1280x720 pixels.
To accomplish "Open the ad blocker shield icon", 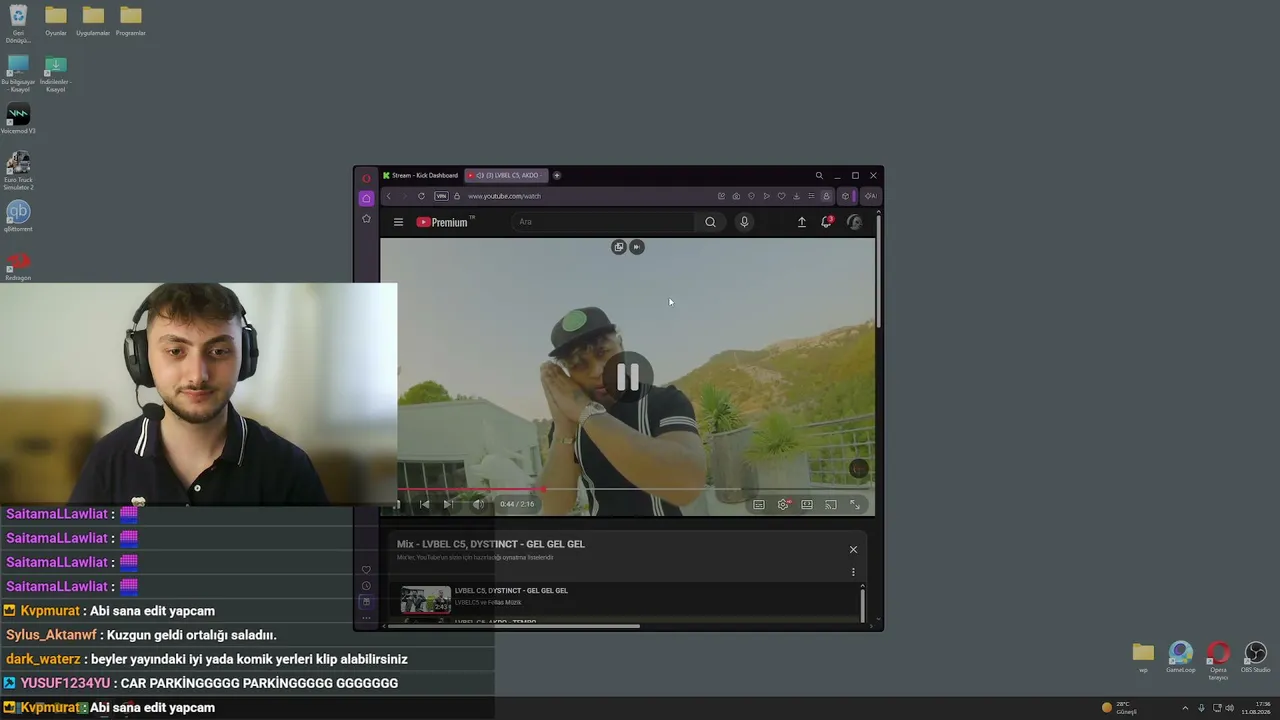I will [x=751, y=196].
